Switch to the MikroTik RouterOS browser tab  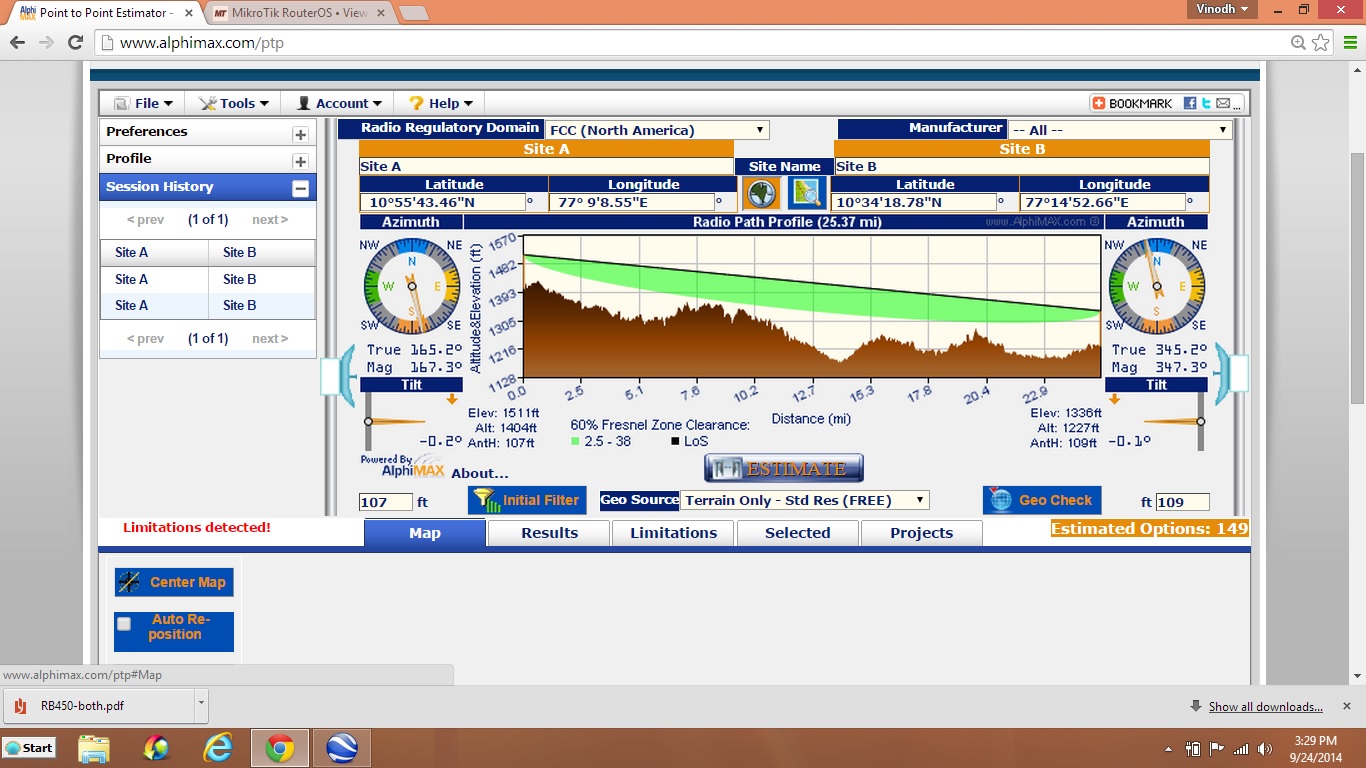click(299, 13)
